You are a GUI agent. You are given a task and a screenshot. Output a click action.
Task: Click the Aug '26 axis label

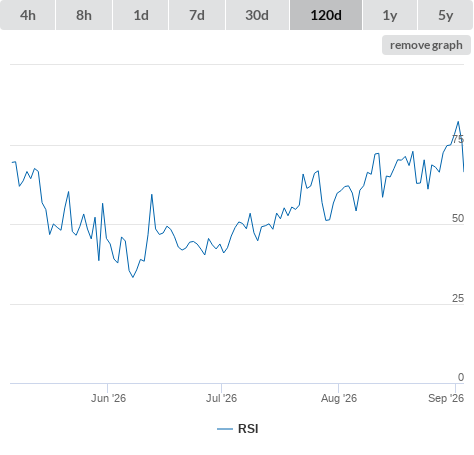pyautogui.click(x=339, y=398)
